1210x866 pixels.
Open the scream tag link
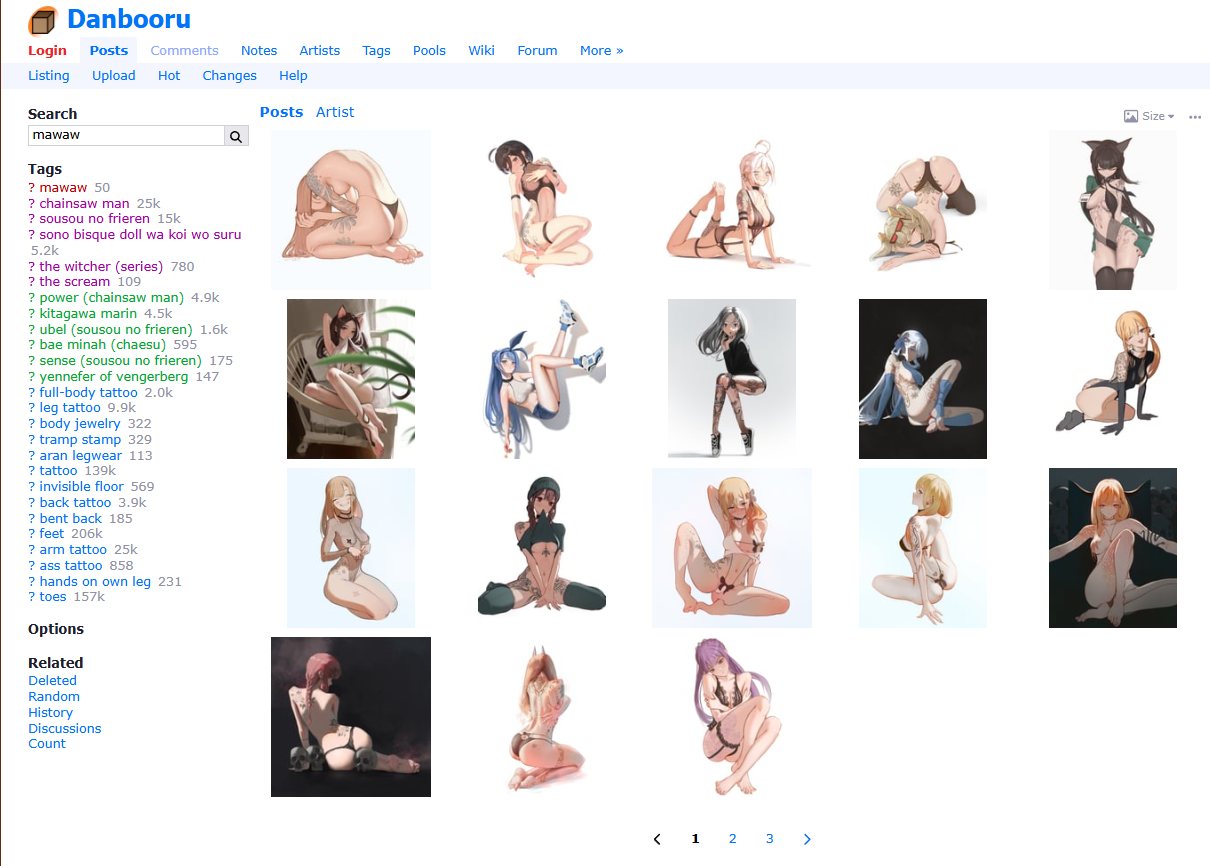(75, 282)
